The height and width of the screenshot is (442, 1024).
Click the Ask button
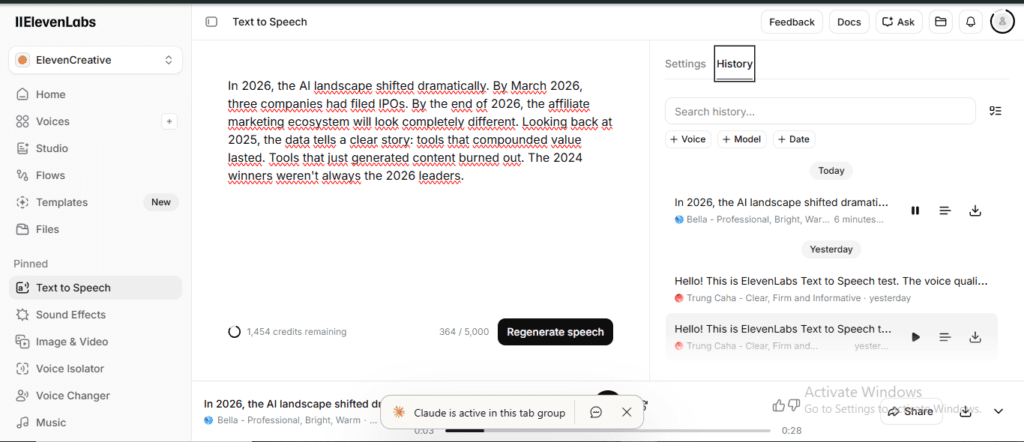point(899,22)
